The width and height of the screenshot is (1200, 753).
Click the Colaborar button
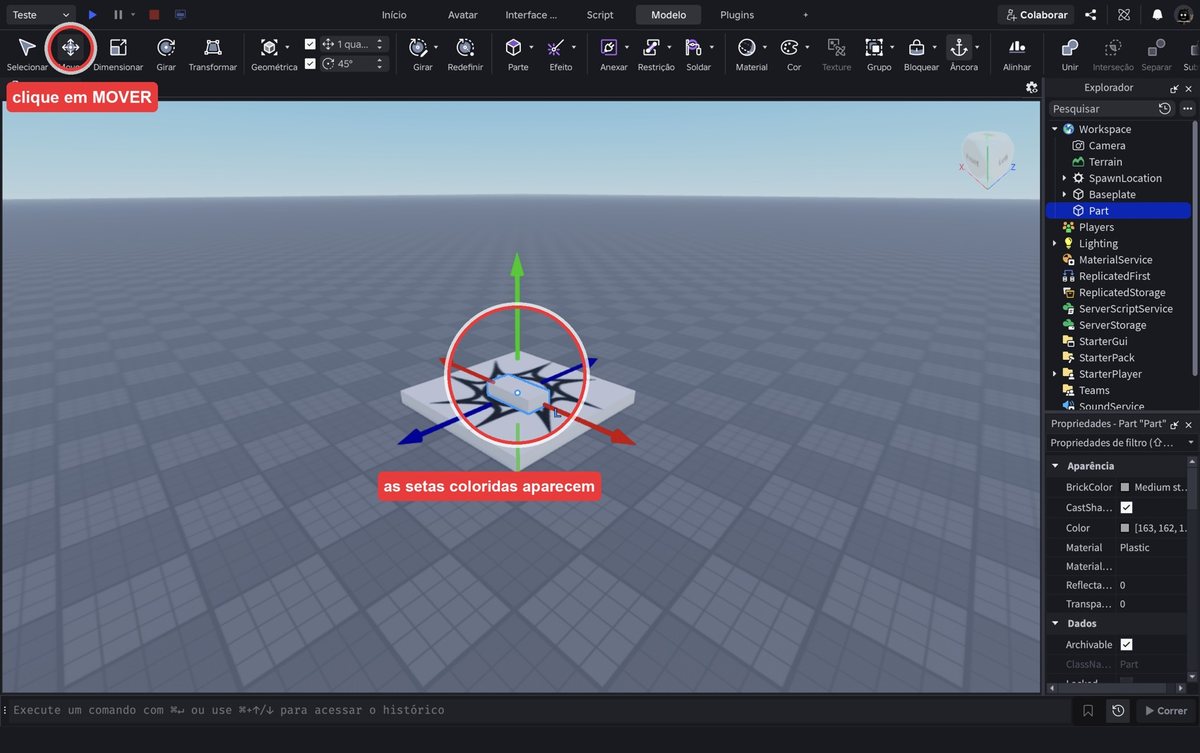pyautogui.click(x=1036, y=15)
